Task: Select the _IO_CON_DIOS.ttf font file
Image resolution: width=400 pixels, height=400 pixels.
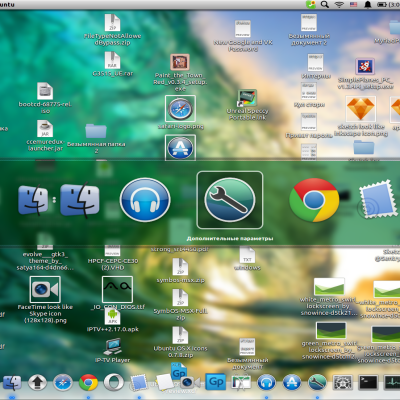Action: point(117,293)
